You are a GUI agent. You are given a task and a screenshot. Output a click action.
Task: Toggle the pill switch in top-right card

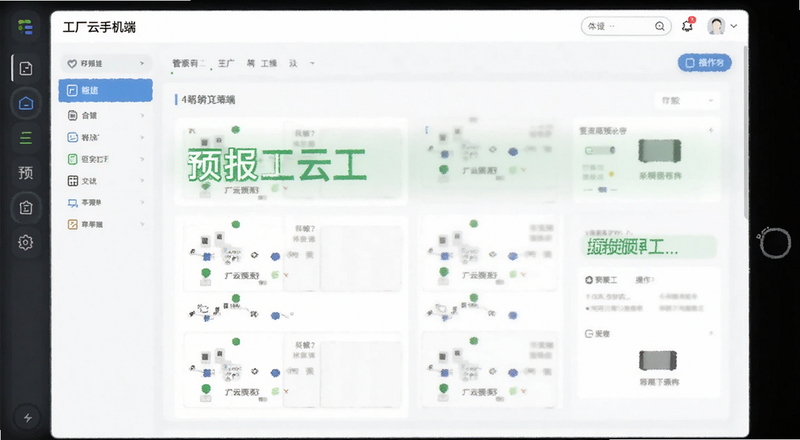click(600, 150)
